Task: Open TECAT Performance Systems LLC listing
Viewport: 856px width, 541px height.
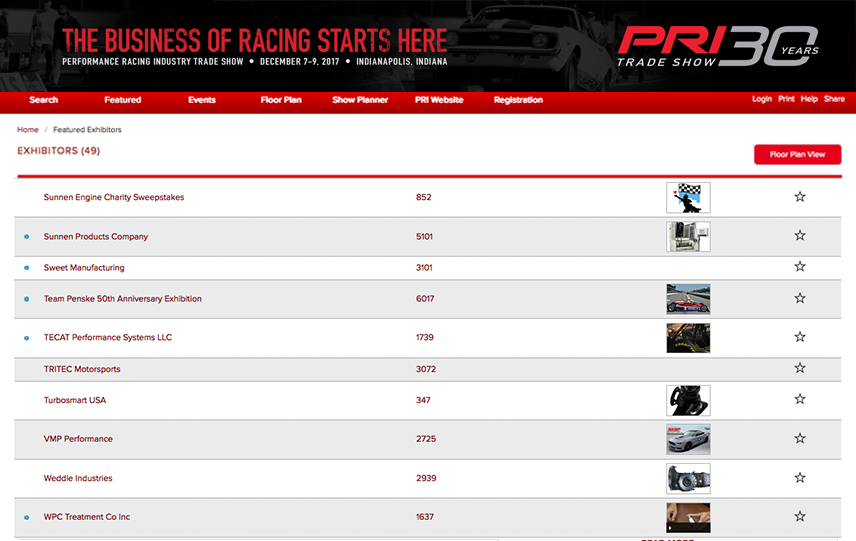Action: [x=108, y=337]
